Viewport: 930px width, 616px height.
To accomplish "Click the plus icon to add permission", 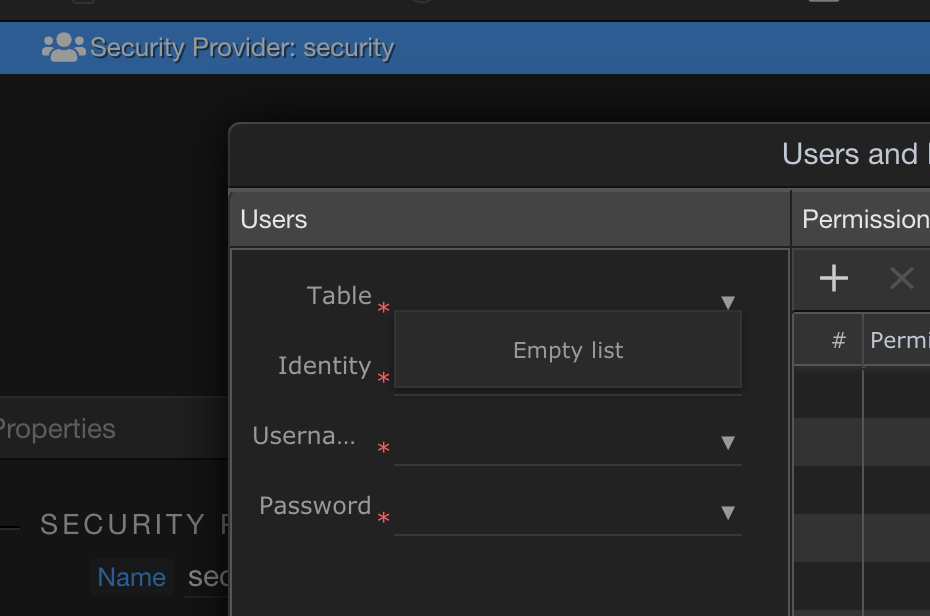I will coord(834,278).
